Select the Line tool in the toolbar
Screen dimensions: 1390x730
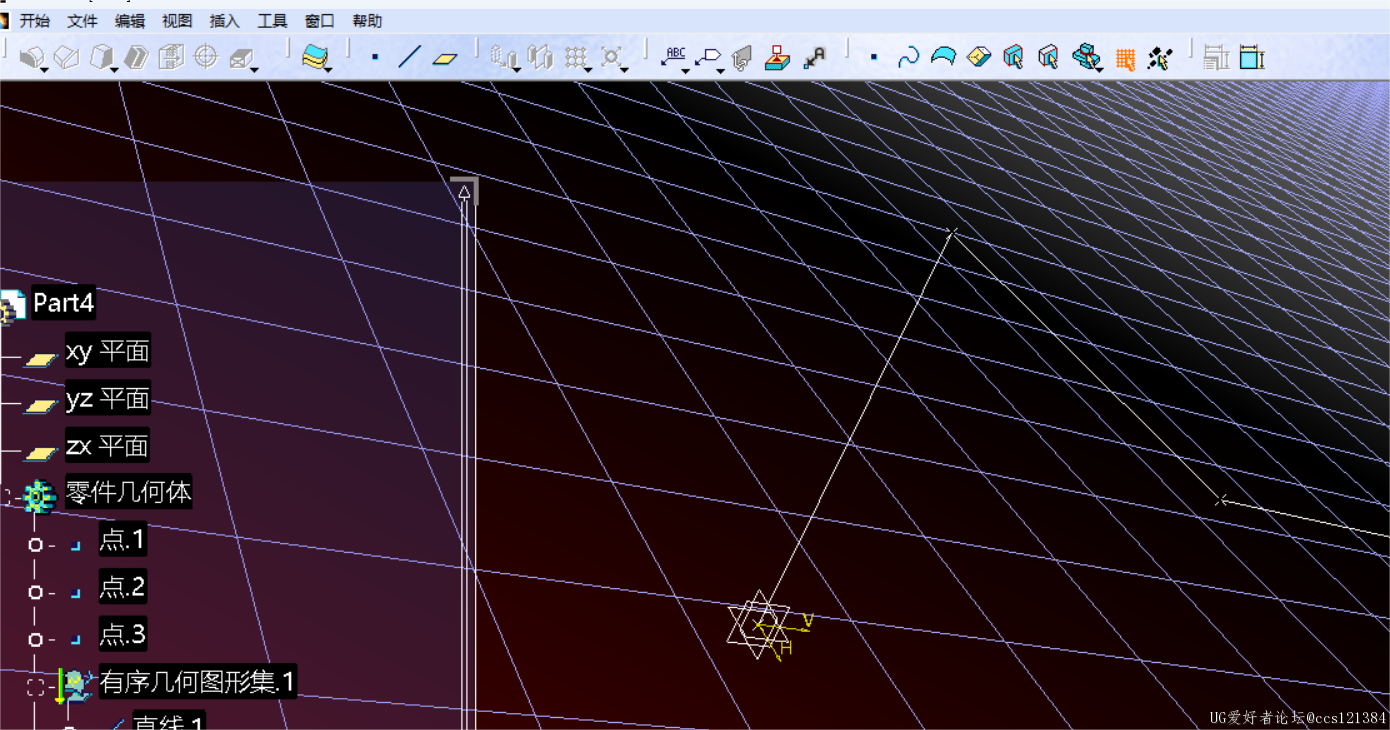coord(409,57)
